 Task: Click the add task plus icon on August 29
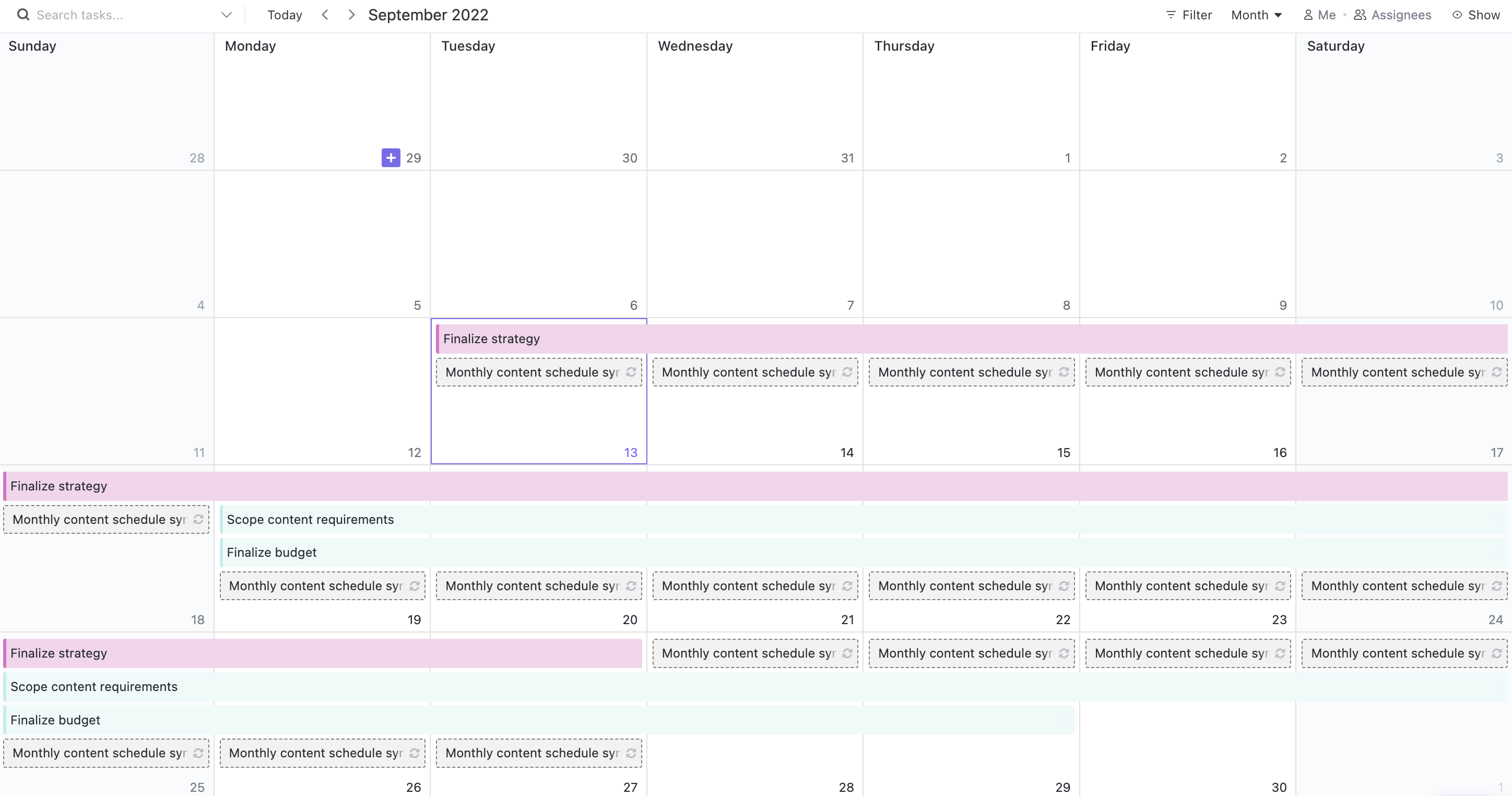391,157
